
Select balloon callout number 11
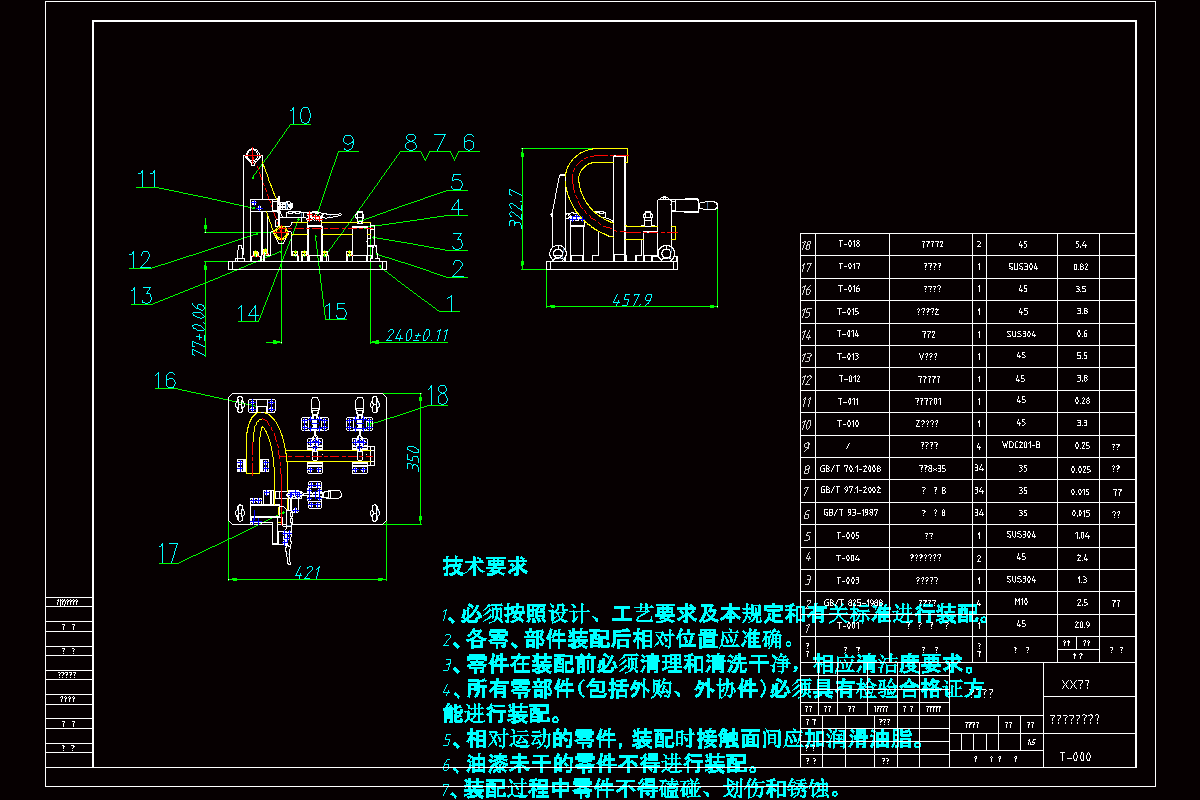click(x=148, y=180)
